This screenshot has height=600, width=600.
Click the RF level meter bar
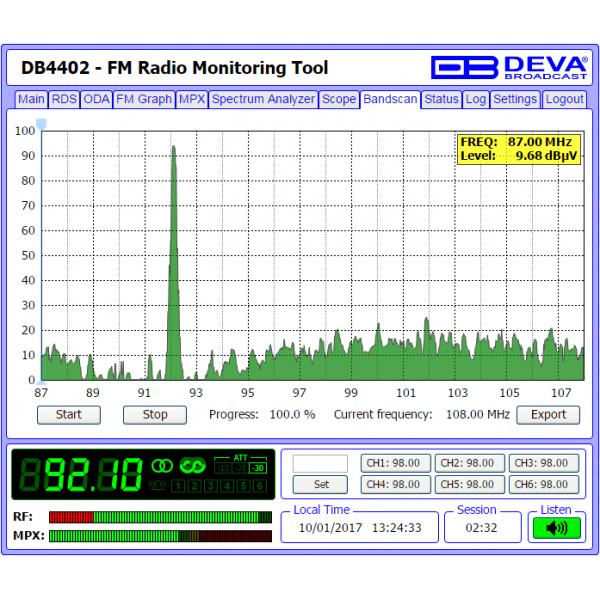click(x=160, y=517)
